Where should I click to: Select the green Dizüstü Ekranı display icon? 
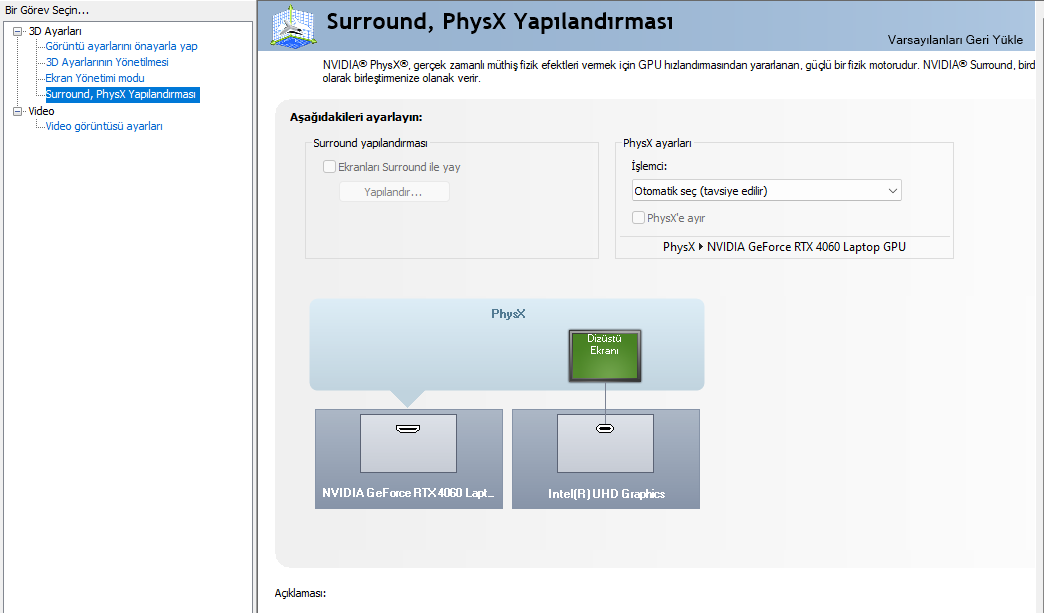pos(604,355)
